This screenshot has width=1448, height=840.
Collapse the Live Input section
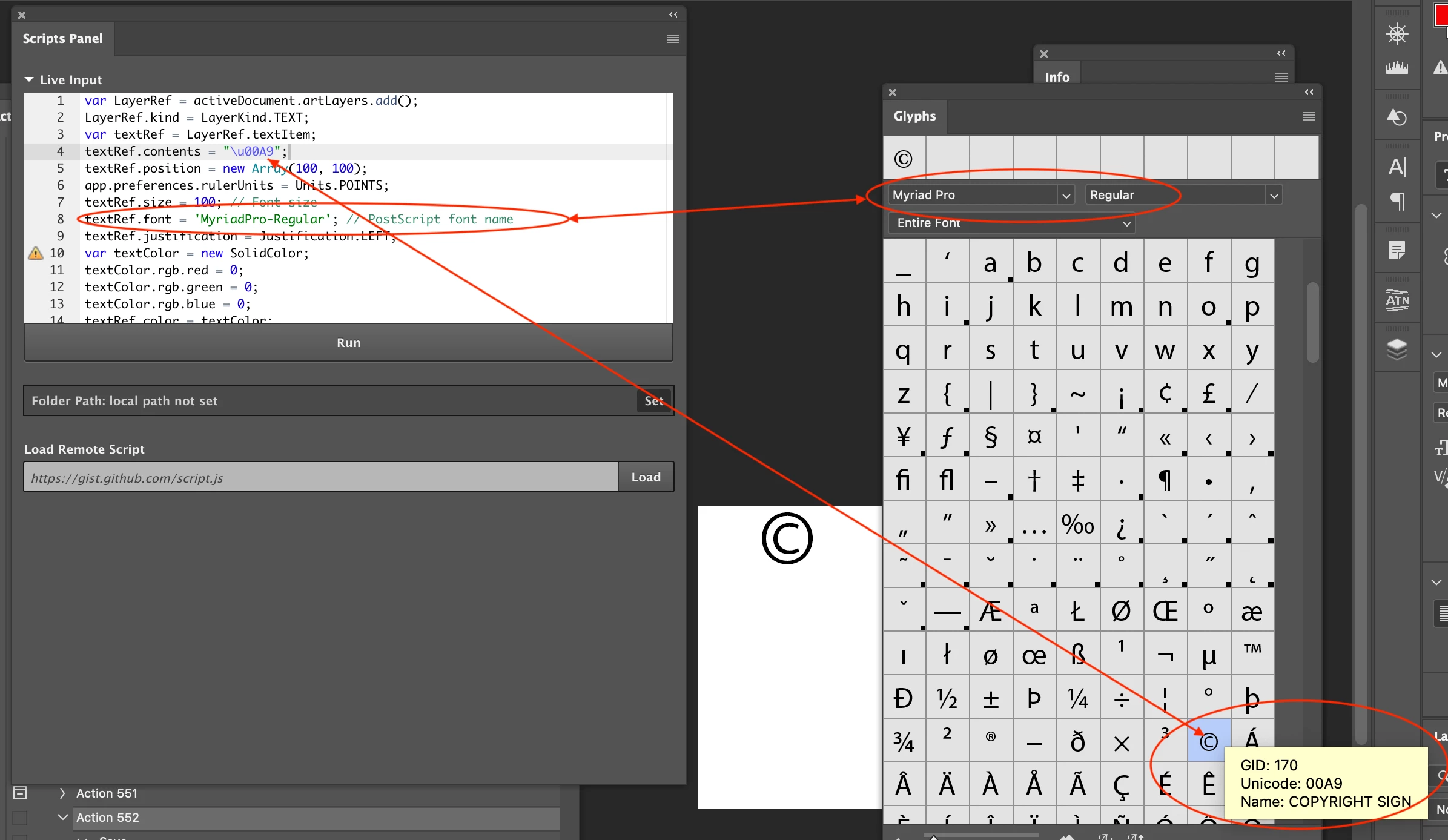point(29,79)
